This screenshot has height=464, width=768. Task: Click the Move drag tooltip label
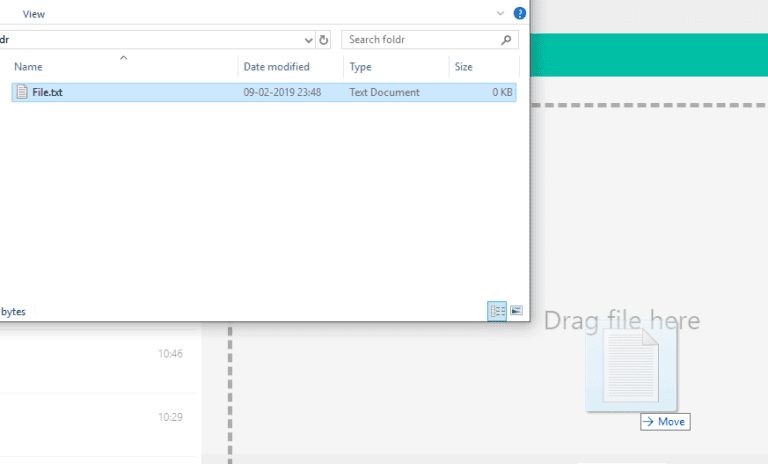click(x=665, y=422)
